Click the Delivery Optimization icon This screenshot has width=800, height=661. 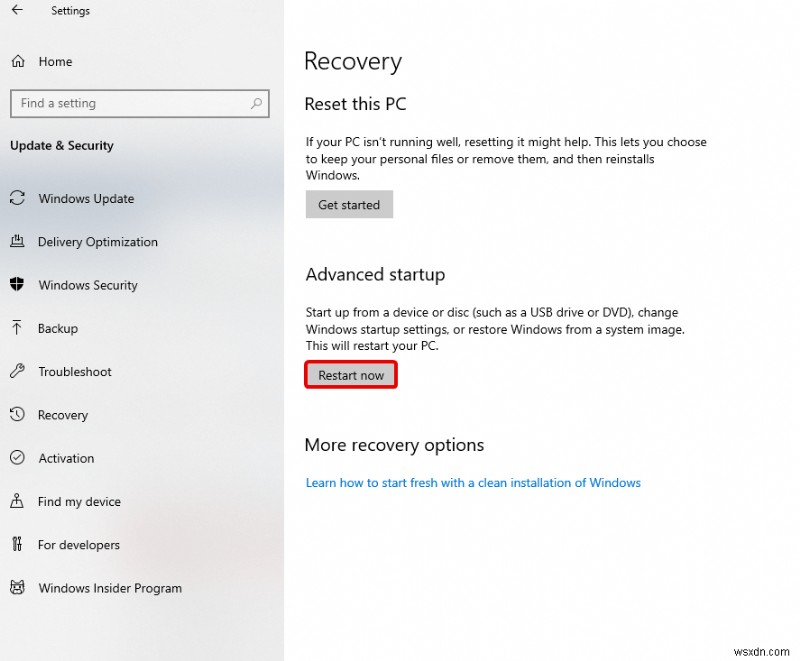pyautogui.click(x=17, y=242)
